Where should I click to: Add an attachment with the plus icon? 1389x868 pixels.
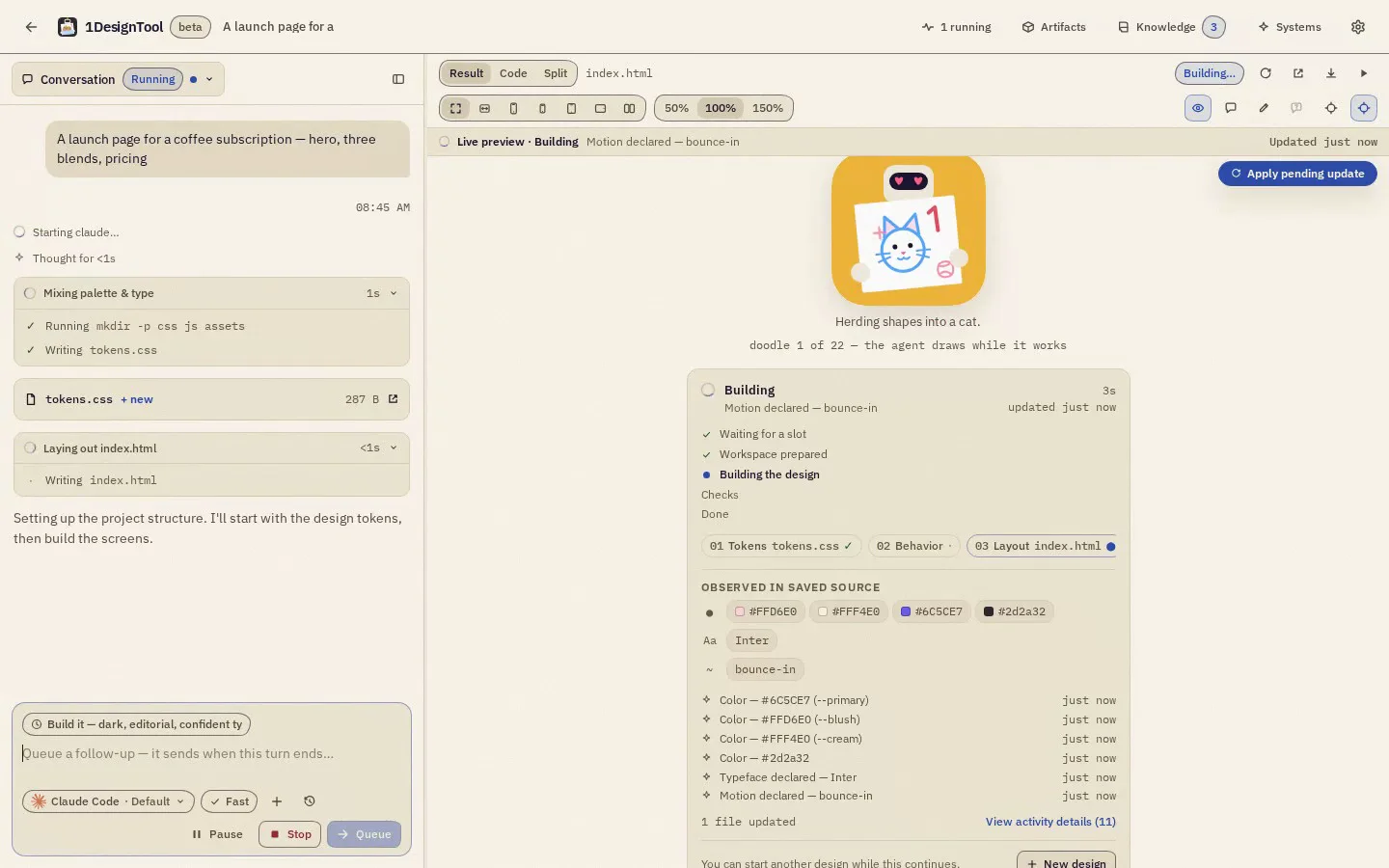tap(277, 801)
